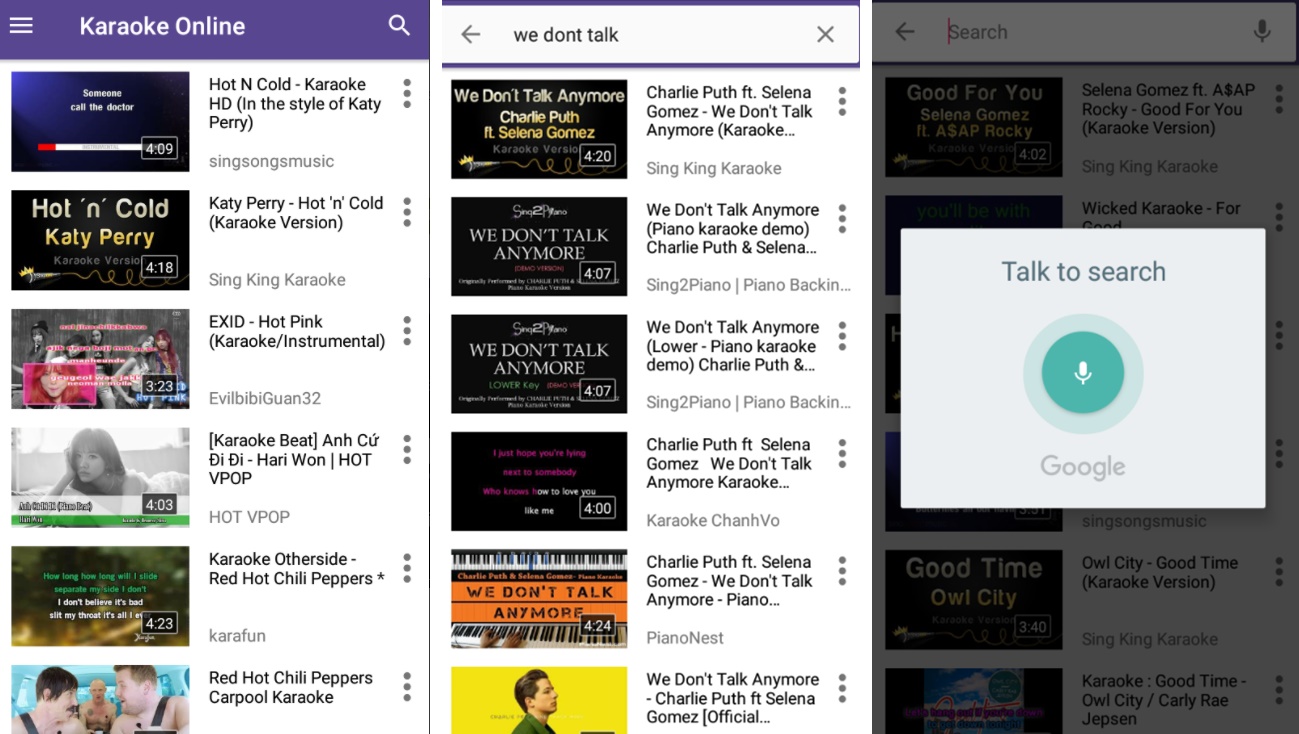Click channel name 'EvilbibiGuan32'
The width and height of the screenshot is (1299, 734).
[x=265, y=398]
